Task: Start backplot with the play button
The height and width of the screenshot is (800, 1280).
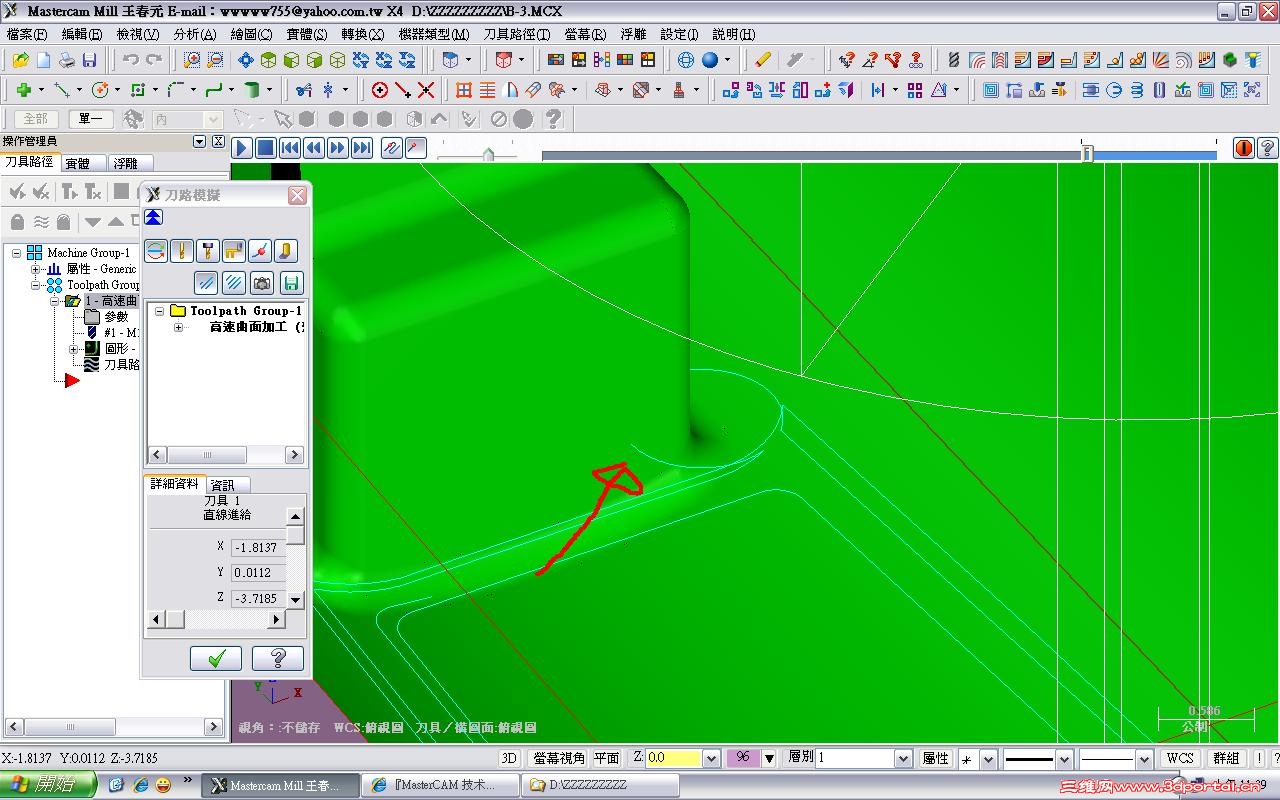Action: [x=242, y=148]
